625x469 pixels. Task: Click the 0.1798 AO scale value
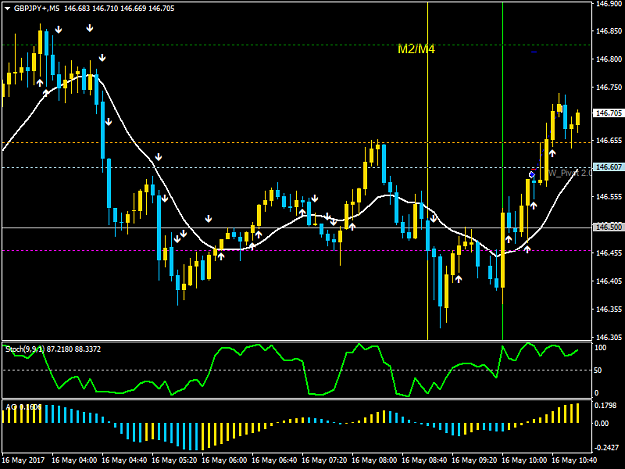[x=607, y=406]
